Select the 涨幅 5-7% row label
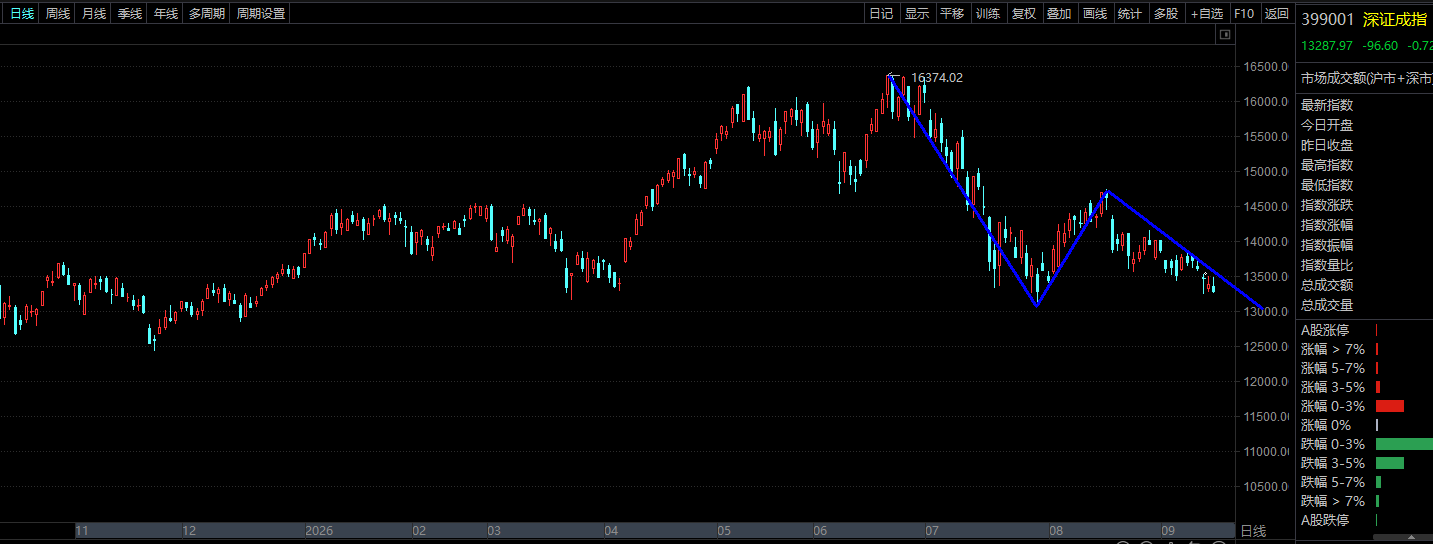The image size is (1433, 544). click(x=1333, y=368)
